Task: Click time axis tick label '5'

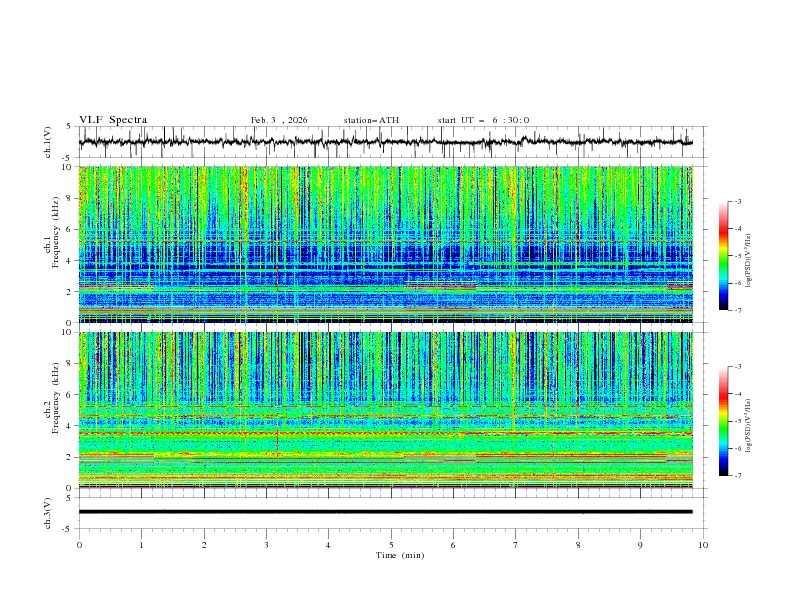Action: (x=391, y=545)
